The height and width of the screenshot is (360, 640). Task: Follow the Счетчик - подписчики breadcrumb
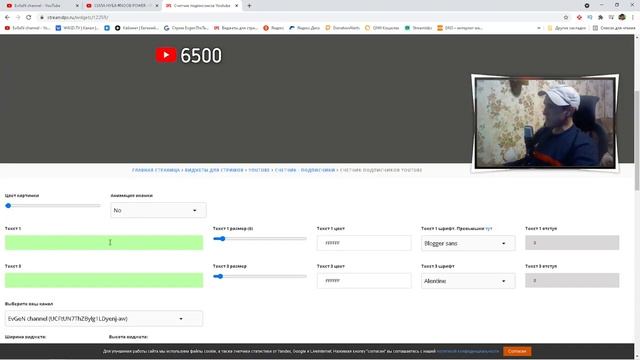click(305, 170)
